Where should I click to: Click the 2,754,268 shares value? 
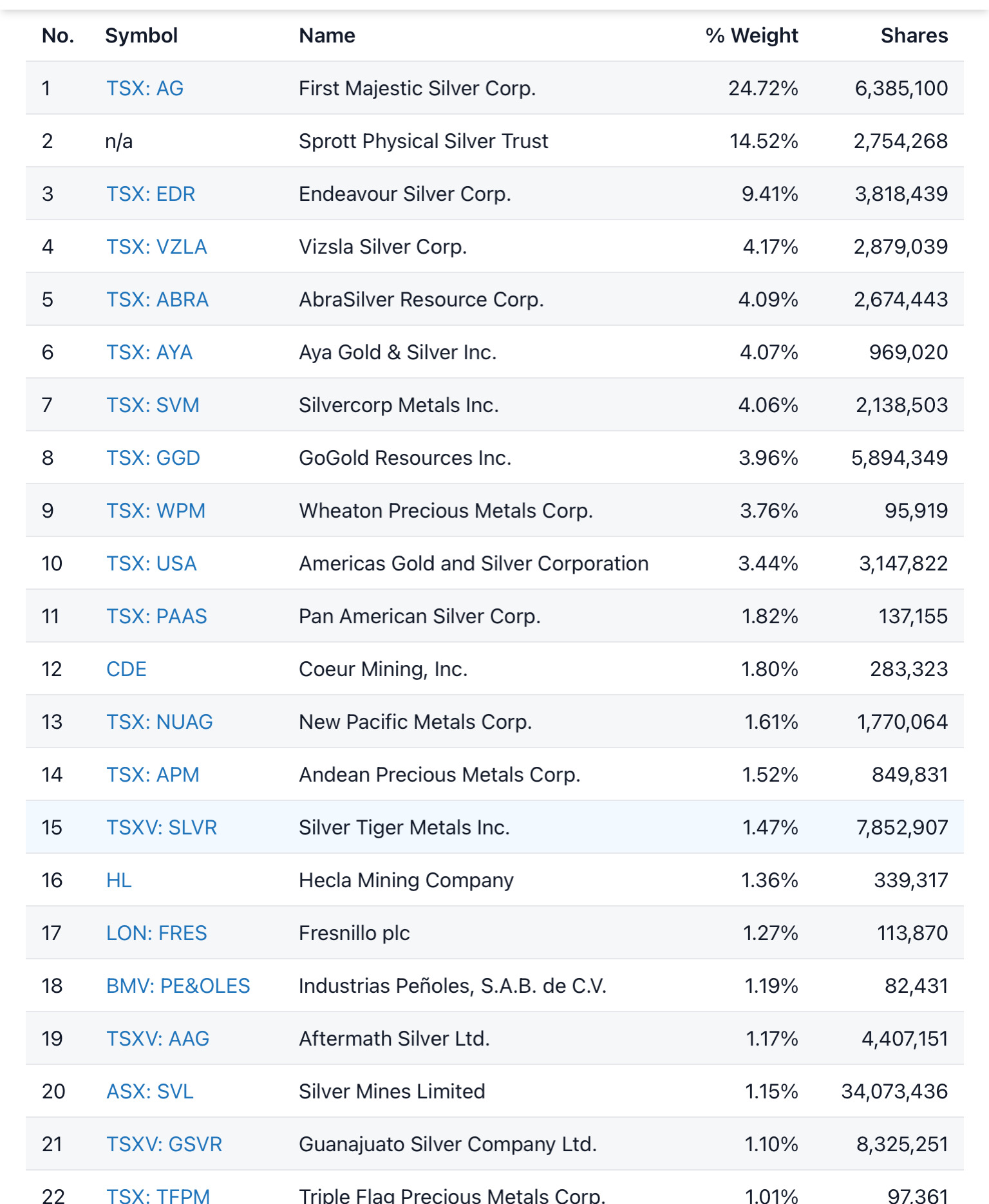click(901, 141)
